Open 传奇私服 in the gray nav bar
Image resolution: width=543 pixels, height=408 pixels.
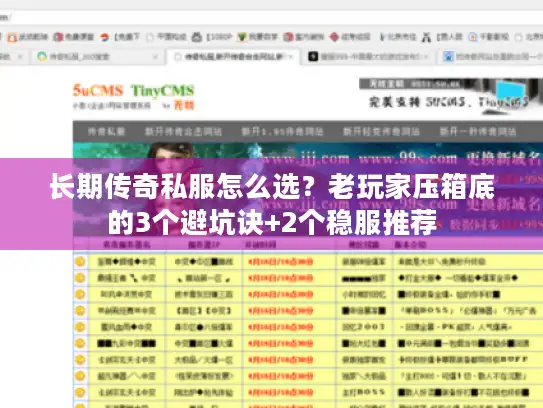[x=106, y=132]
